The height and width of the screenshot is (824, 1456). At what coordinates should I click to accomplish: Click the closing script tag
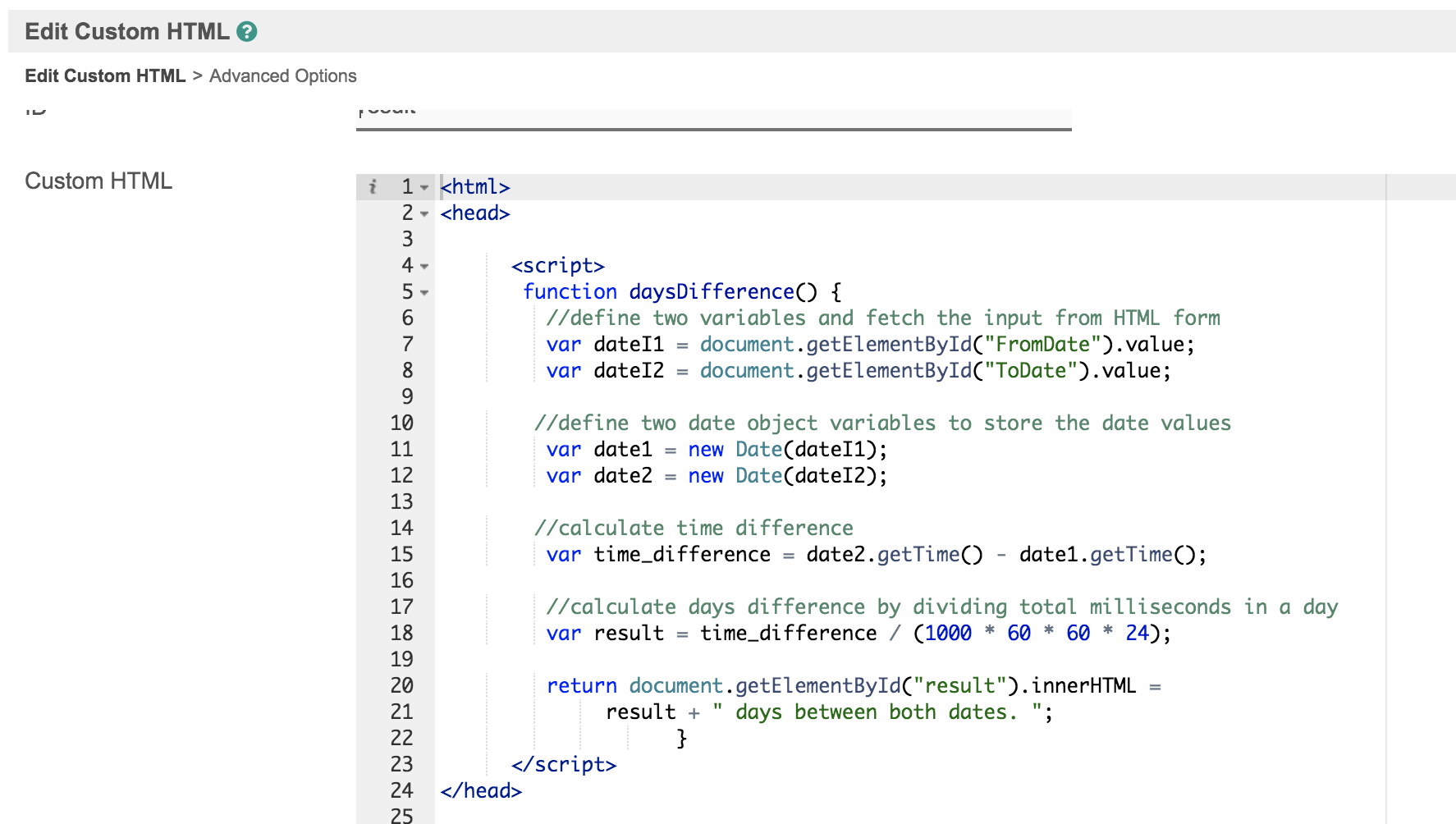coord(563,765)
